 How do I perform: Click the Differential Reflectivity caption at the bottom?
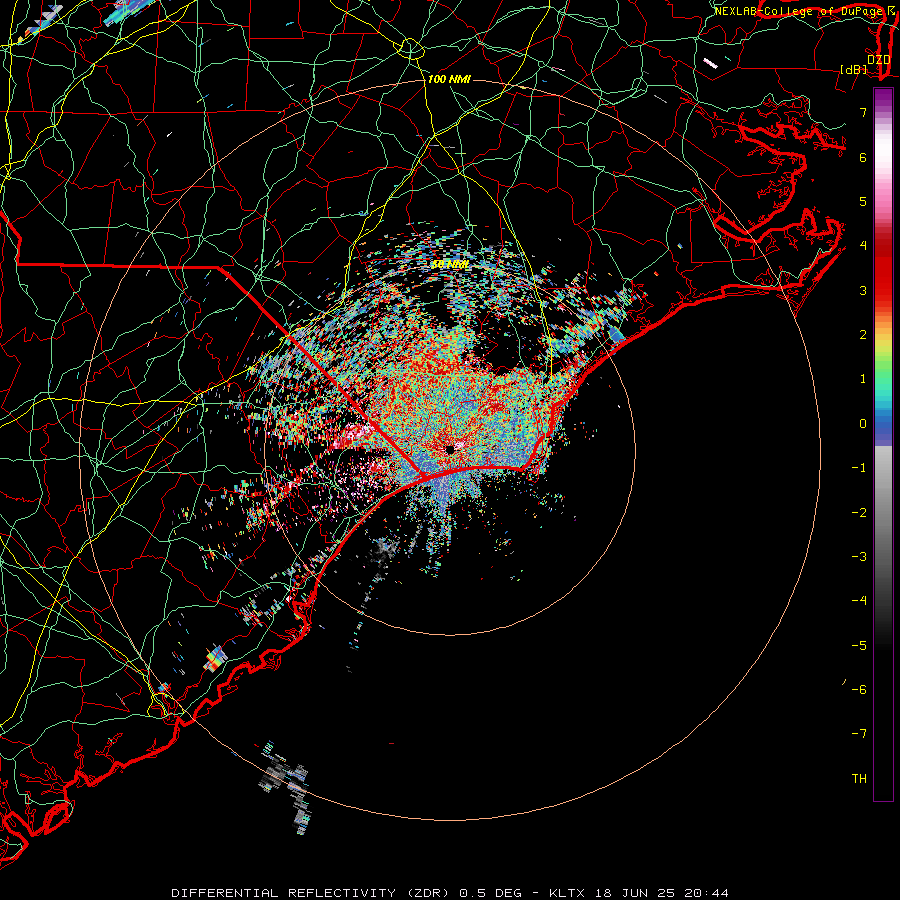(450, 893)
